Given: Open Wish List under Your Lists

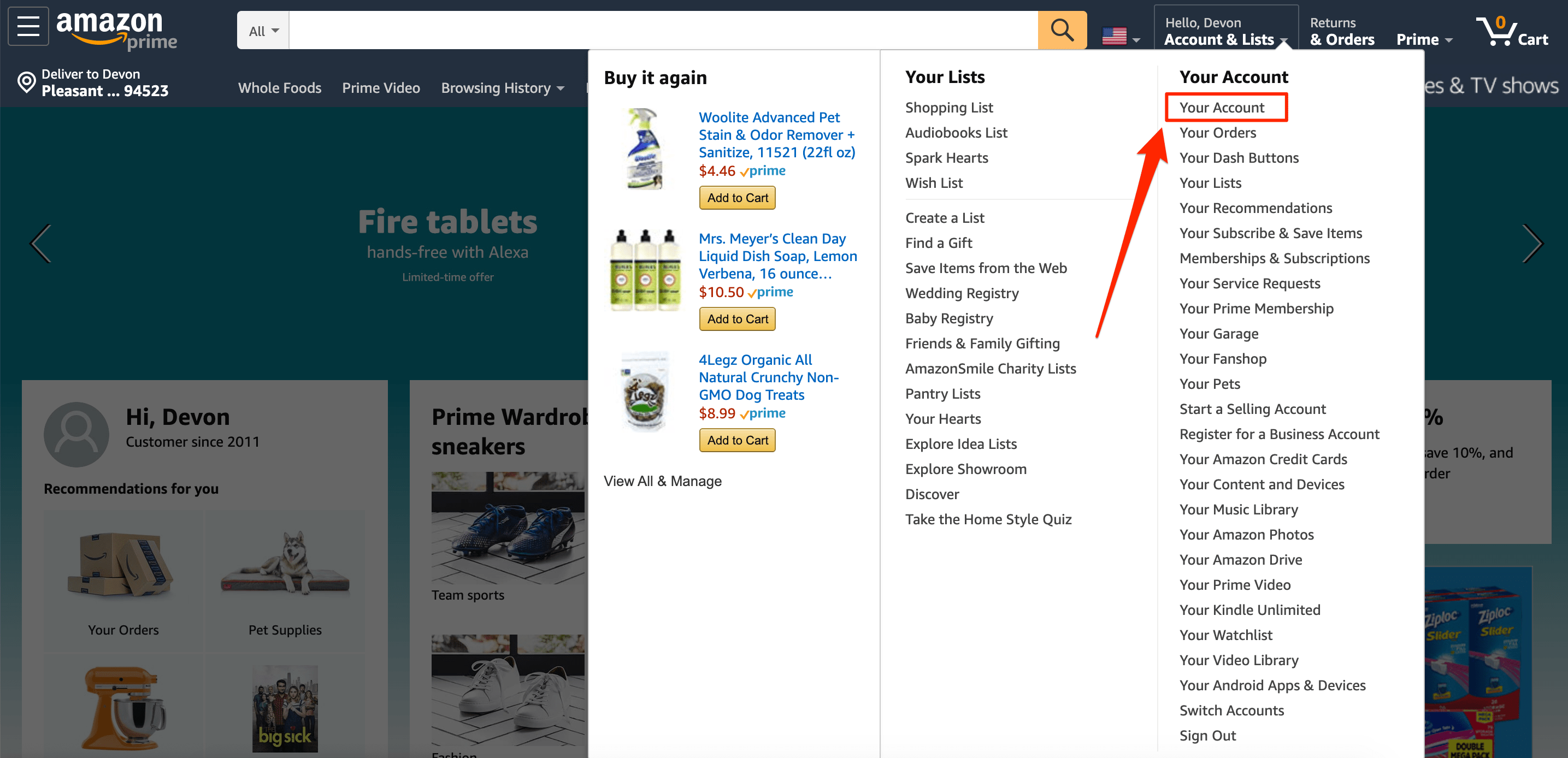Looking at the screenshot, I should click(934, 183).
